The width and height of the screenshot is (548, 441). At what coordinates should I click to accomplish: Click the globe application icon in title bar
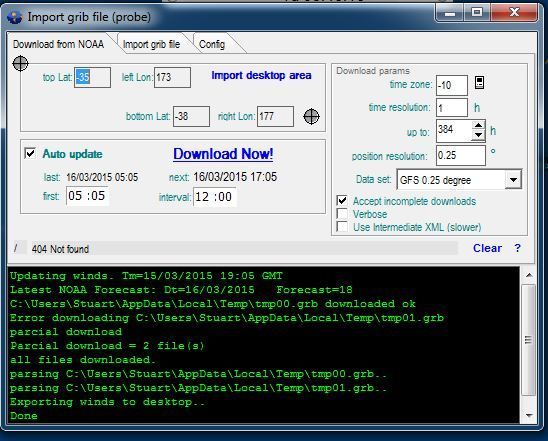point(15,17)
